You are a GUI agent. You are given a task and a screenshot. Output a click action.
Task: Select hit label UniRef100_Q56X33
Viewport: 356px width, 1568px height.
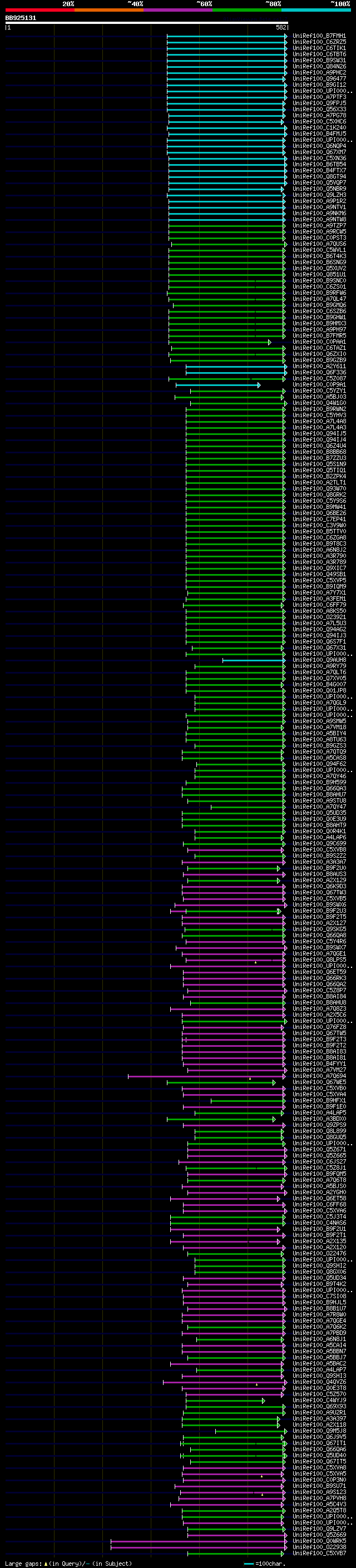[319, 110]
